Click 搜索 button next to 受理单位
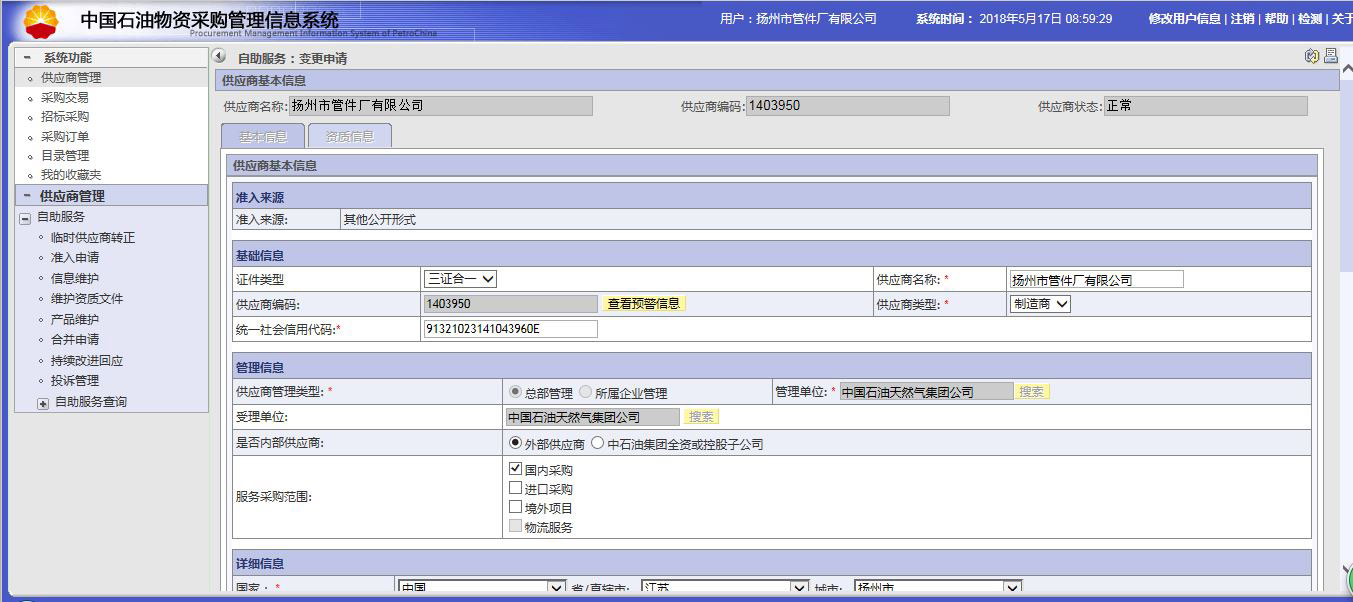 click(701, 417)
